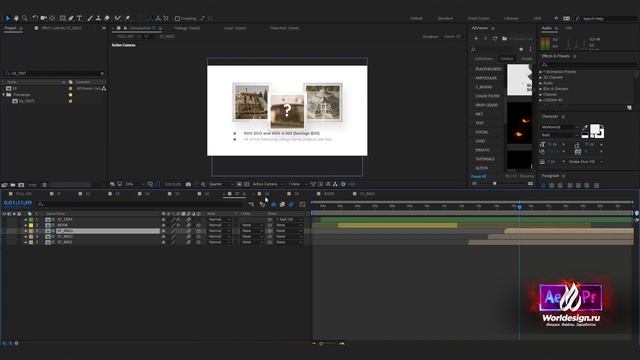Viewport: 640px width, 360px height.
Task: Choose the Standard workspace
Action: pyautogui.click(x=445, y=19)
